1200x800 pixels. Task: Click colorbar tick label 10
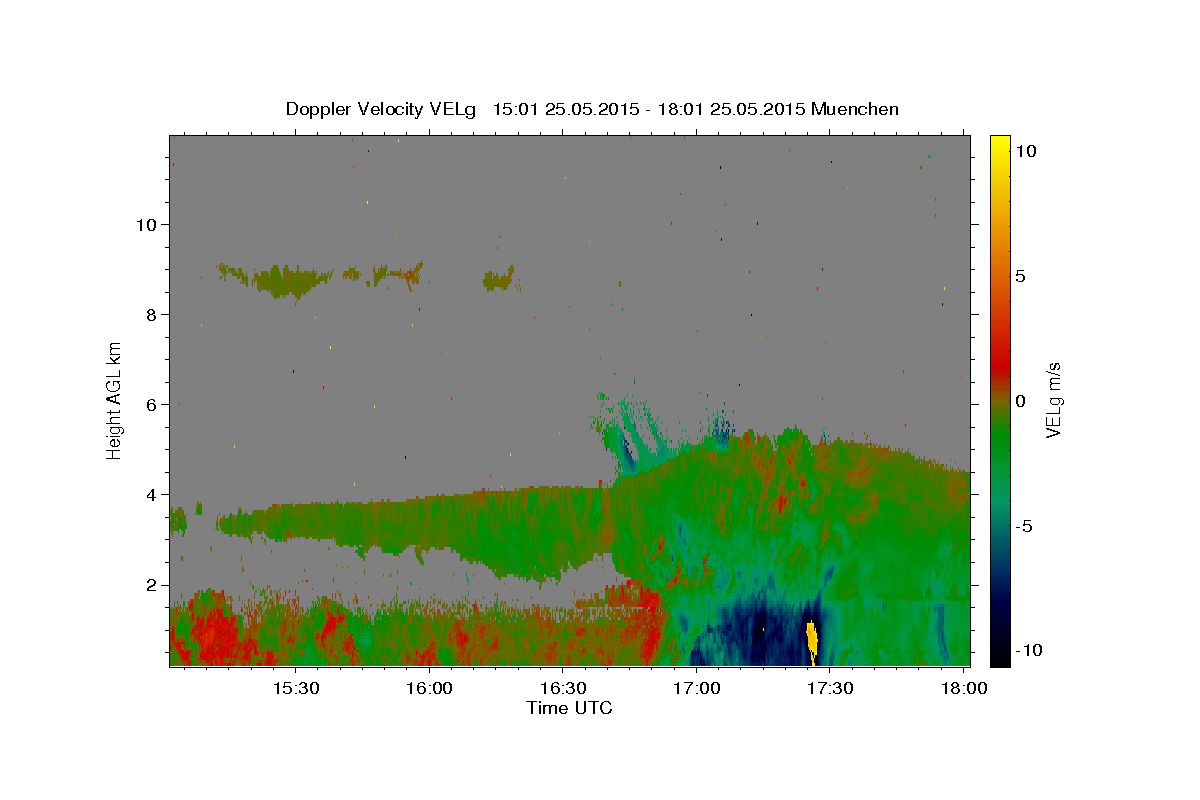[1026, 150]
